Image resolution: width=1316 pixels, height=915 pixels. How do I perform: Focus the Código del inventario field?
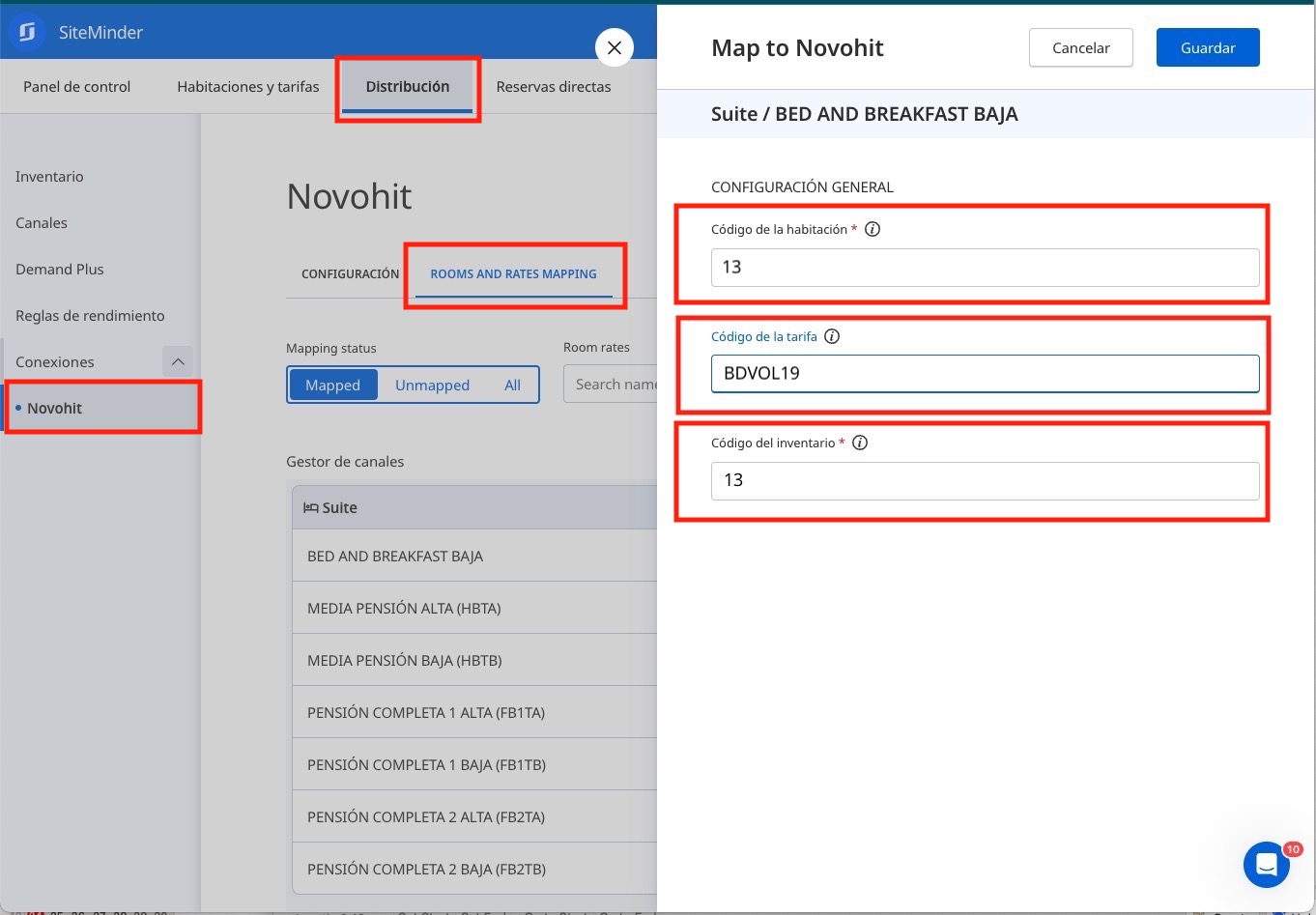point(985,480)
